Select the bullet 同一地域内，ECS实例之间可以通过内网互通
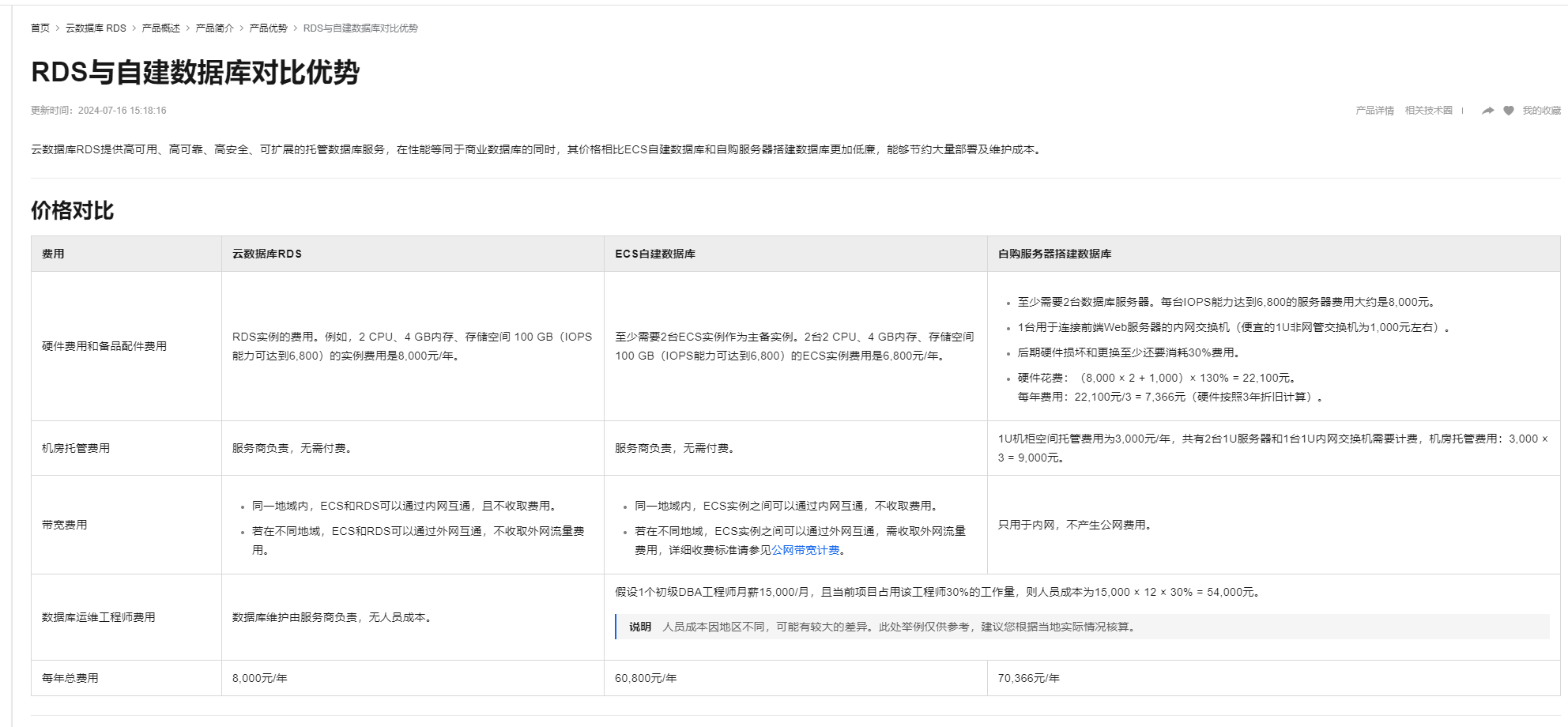This screenshot has width=1568, height=727. click(x=788, y=506)
